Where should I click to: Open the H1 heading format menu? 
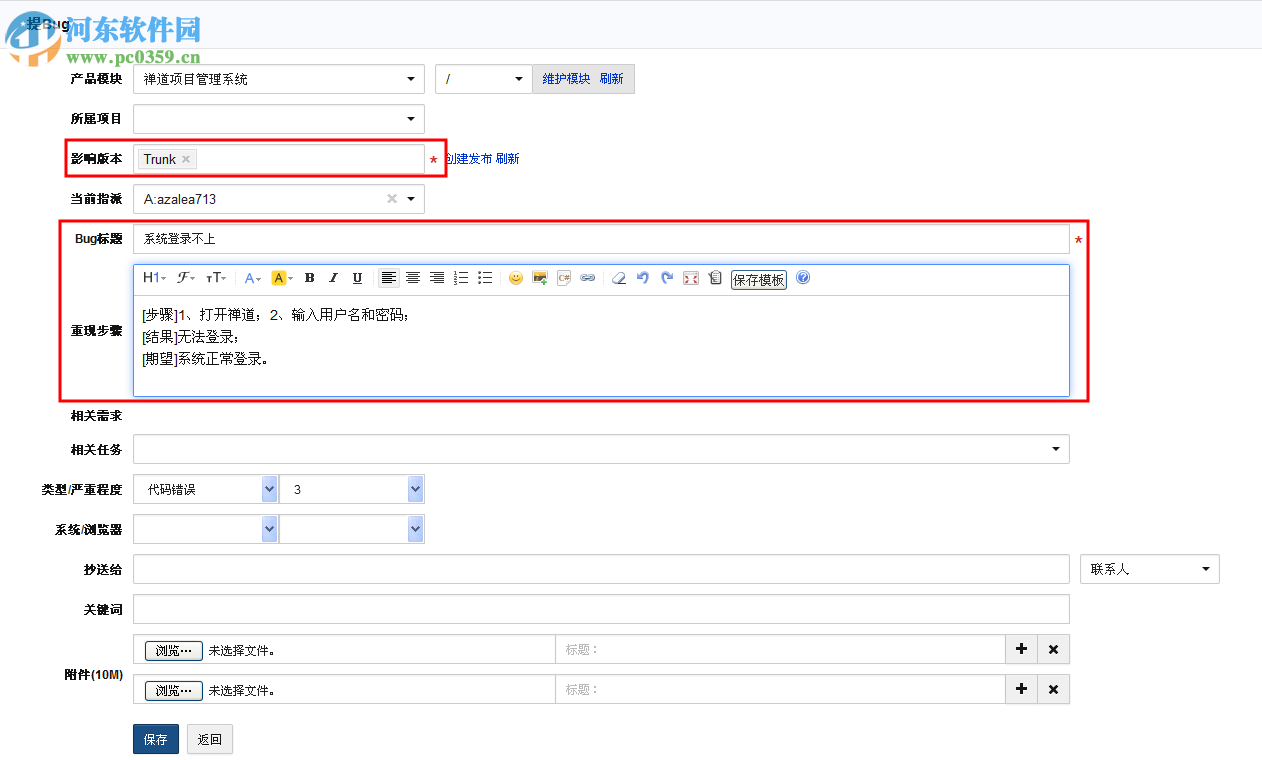pyautogui.click(x=154, y=278)
